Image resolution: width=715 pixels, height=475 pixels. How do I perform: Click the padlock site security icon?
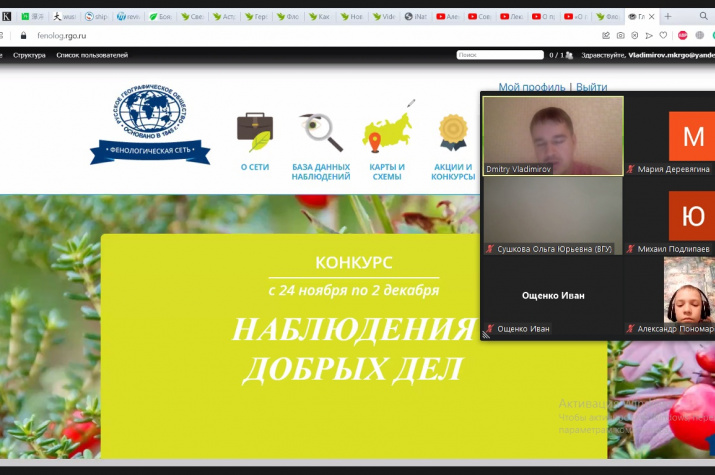(x=24, y=36)
